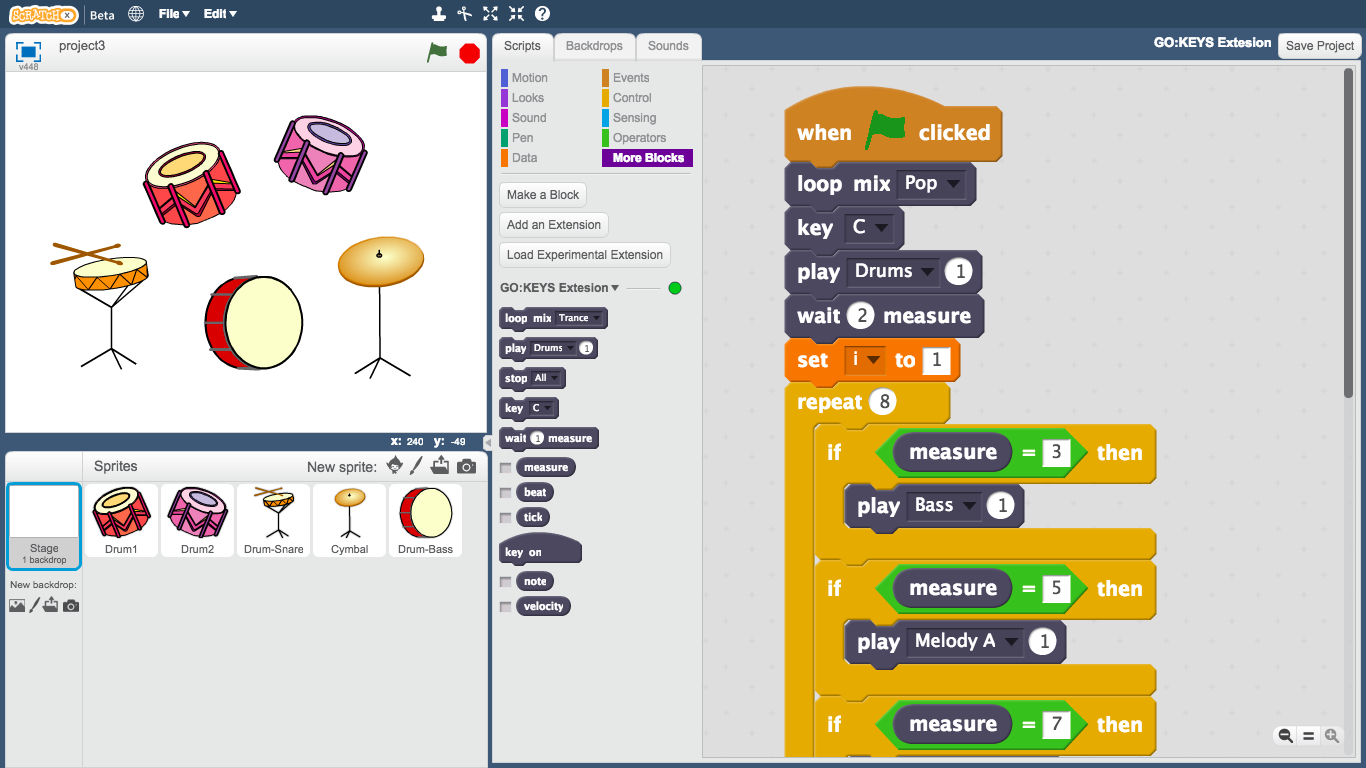1366x768 pixels.
Task: Open the loop mix Pop dropdown
Action: pyautogui.click(x=953, y=184)
